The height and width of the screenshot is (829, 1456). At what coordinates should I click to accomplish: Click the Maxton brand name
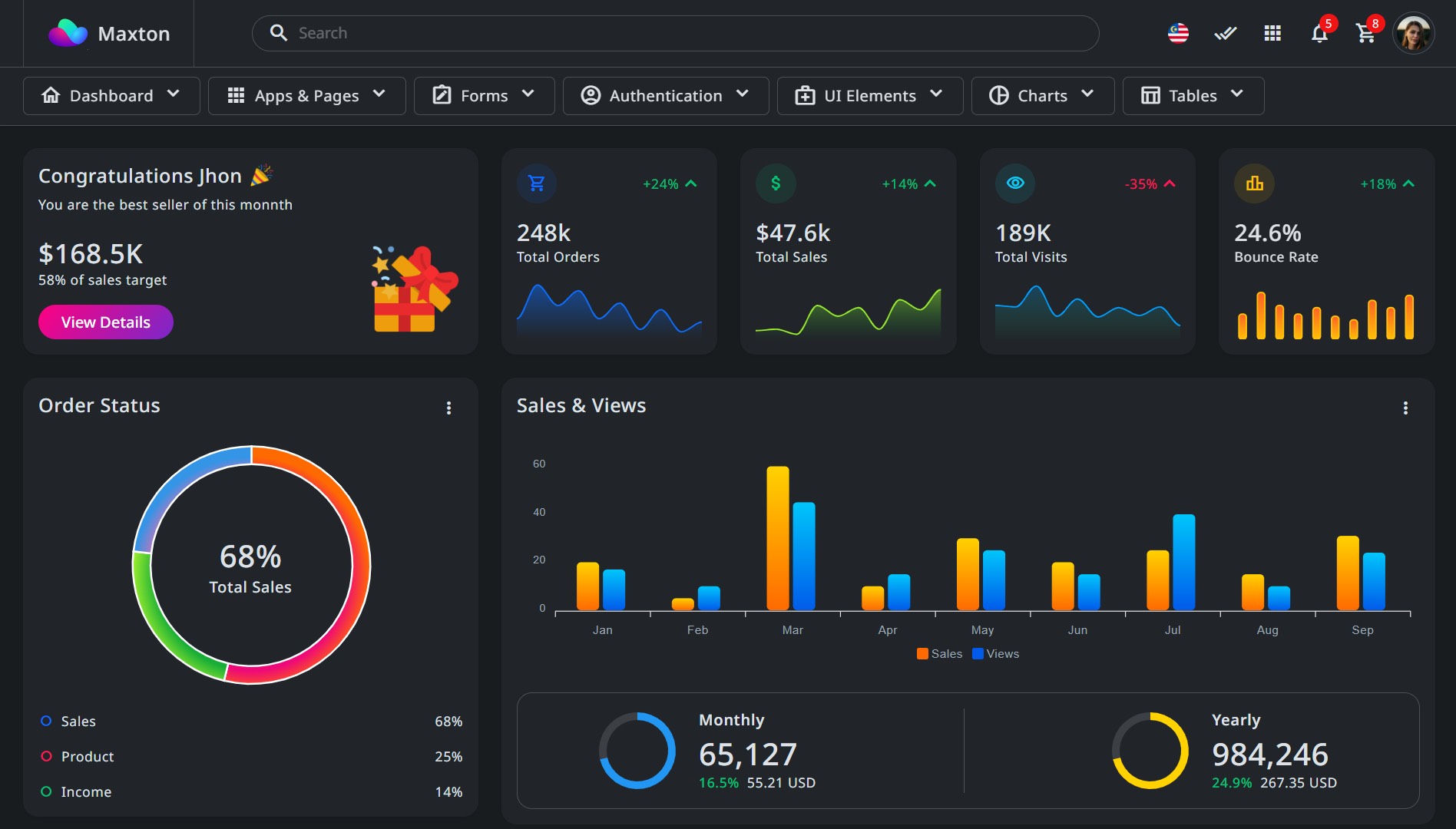pos(134,34)
